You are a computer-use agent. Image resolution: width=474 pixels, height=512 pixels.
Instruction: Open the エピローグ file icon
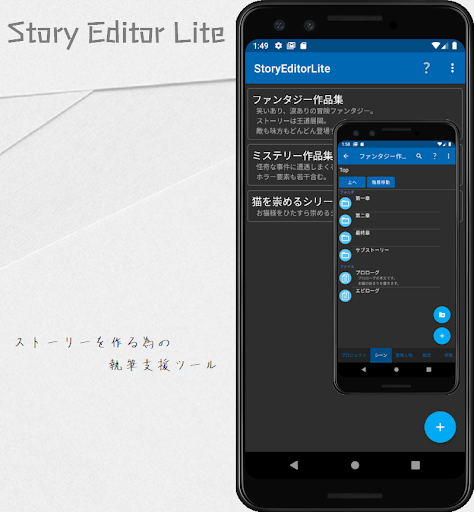(x=345, y=296)
